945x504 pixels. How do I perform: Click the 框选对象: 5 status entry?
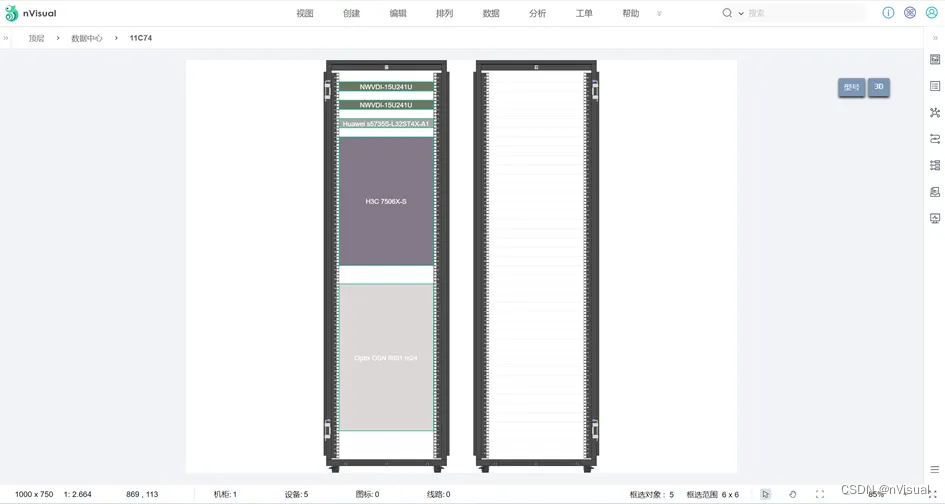pos(652,494)
